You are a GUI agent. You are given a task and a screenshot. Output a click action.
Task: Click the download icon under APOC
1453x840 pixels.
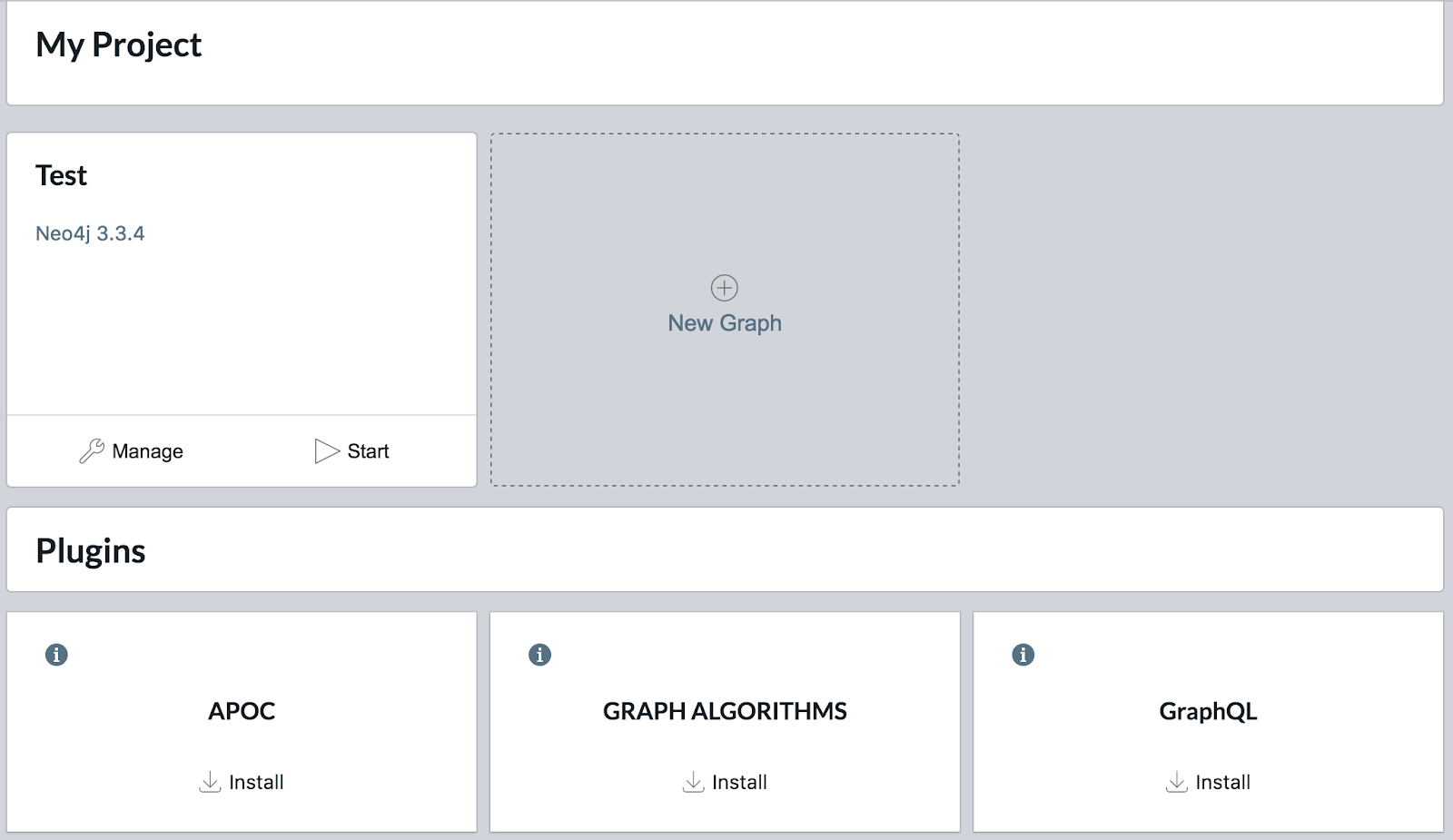(x=210, y=782)
